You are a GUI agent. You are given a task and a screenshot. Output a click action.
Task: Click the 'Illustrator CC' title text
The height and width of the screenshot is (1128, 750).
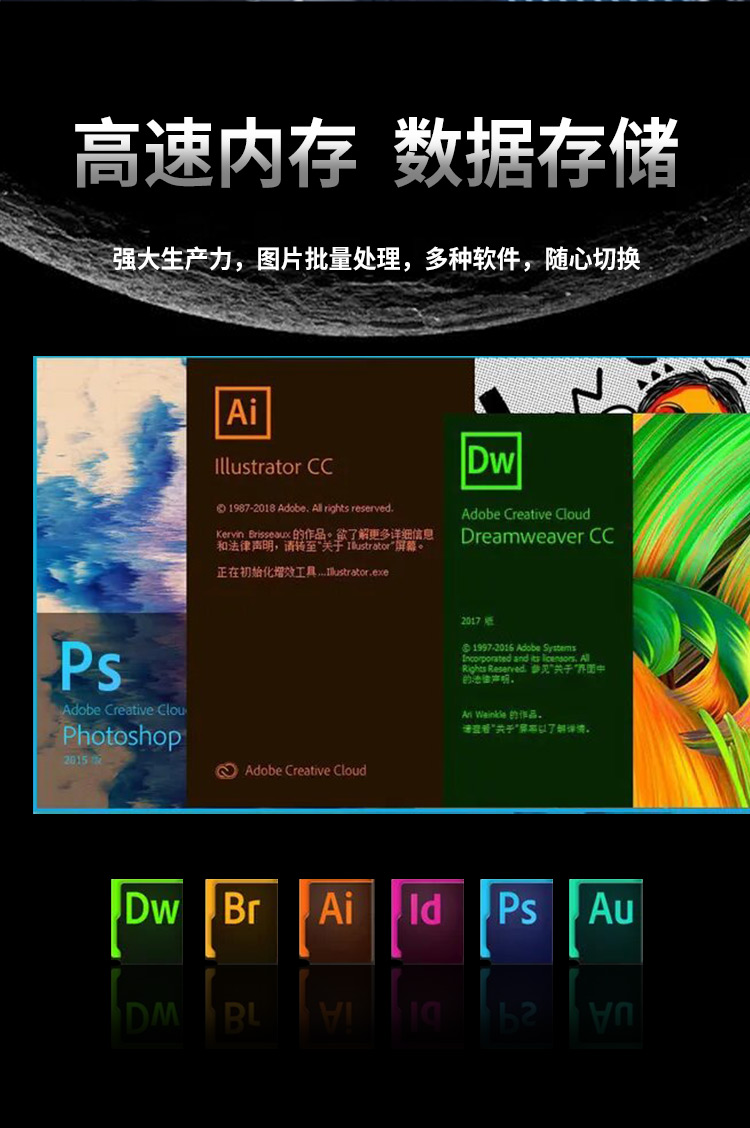coord(274,467)
